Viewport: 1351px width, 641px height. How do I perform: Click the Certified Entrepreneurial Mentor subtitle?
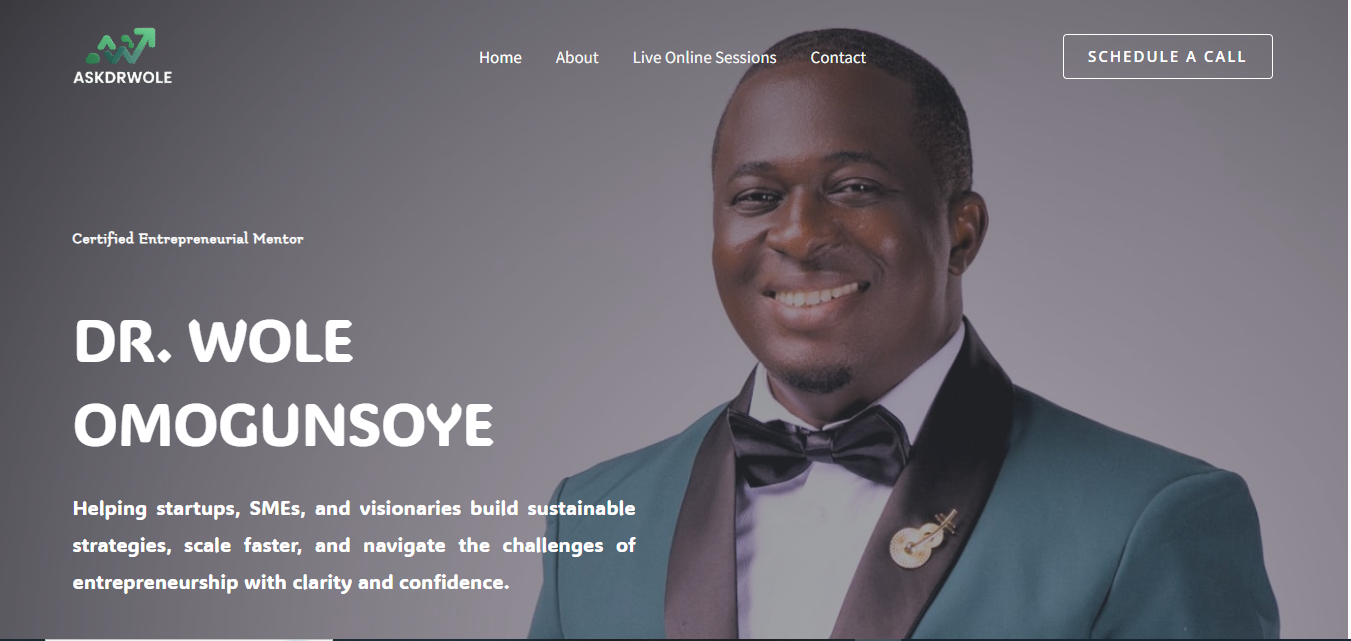coord(188,239)
